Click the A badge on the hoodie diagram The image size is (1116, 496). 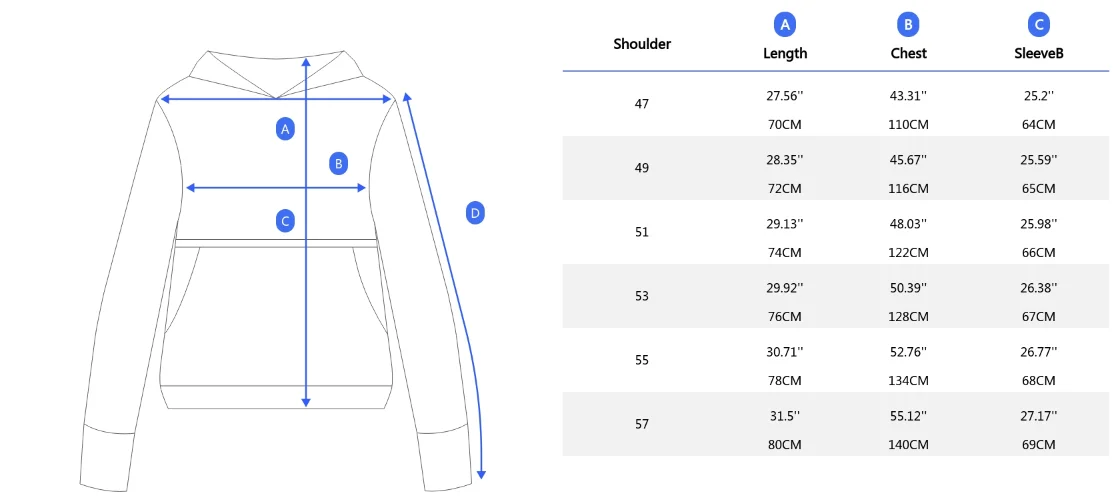pos(285,128)
